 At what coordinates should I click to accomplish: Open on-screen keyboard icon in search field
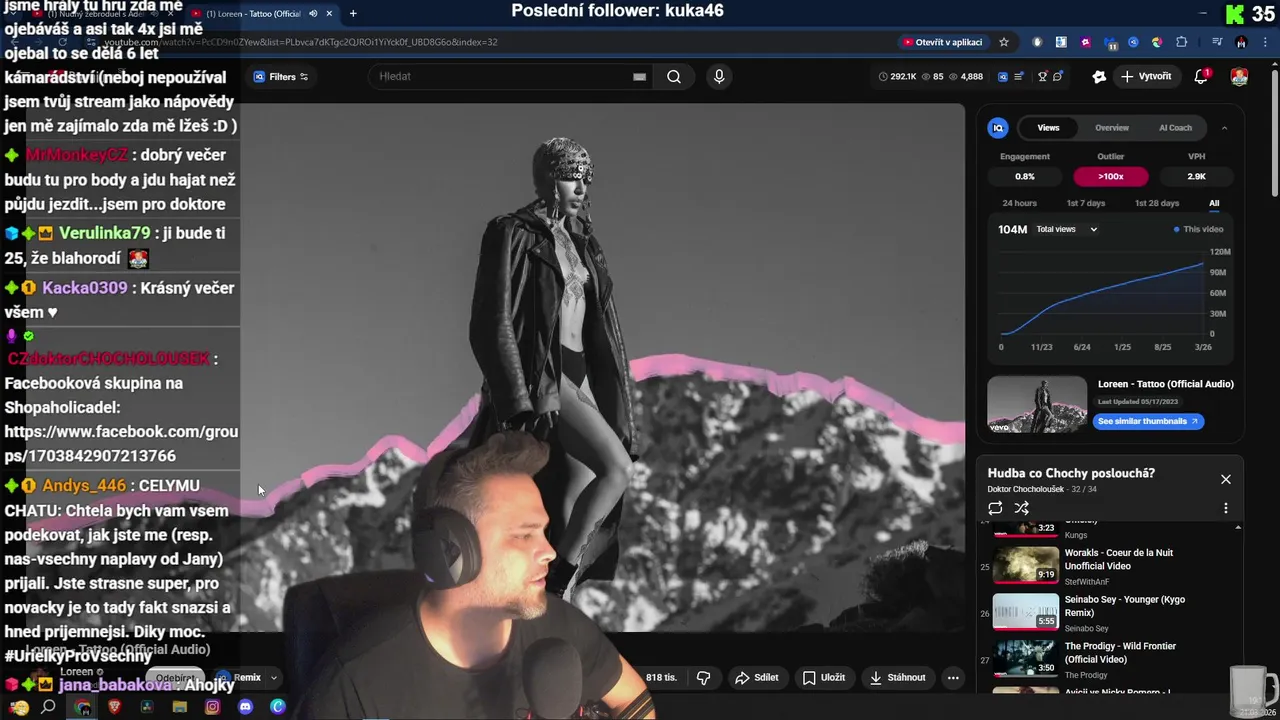[x=639, y=77]
